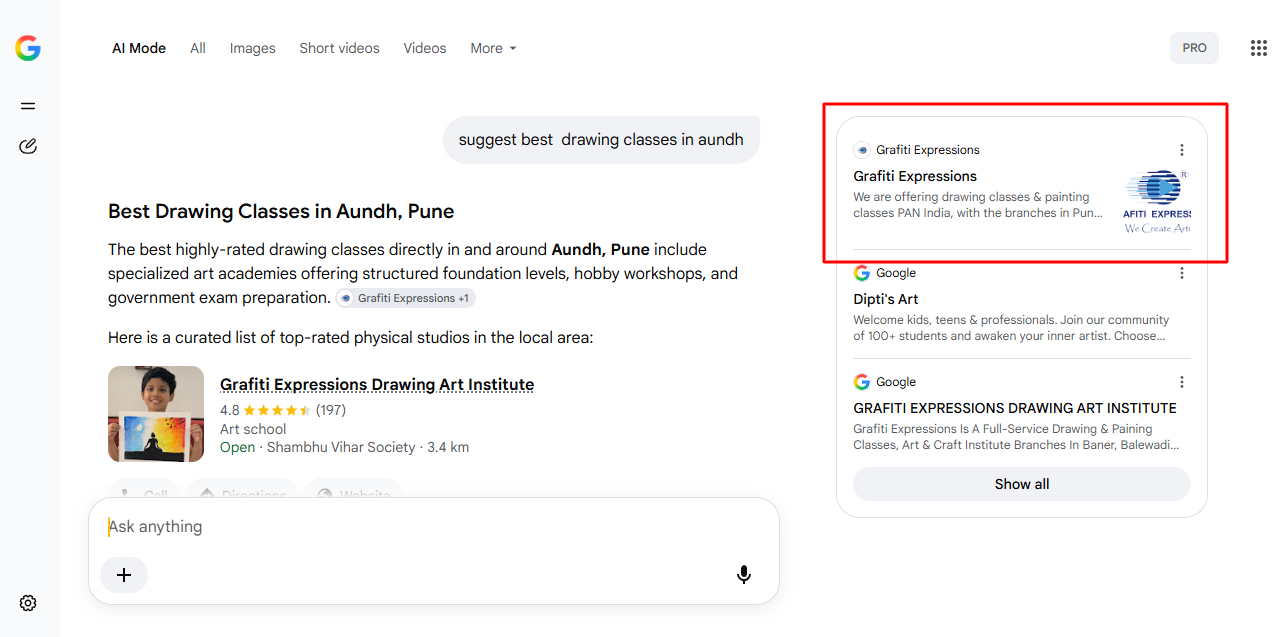Click the Show all button

click(1022, 484)
